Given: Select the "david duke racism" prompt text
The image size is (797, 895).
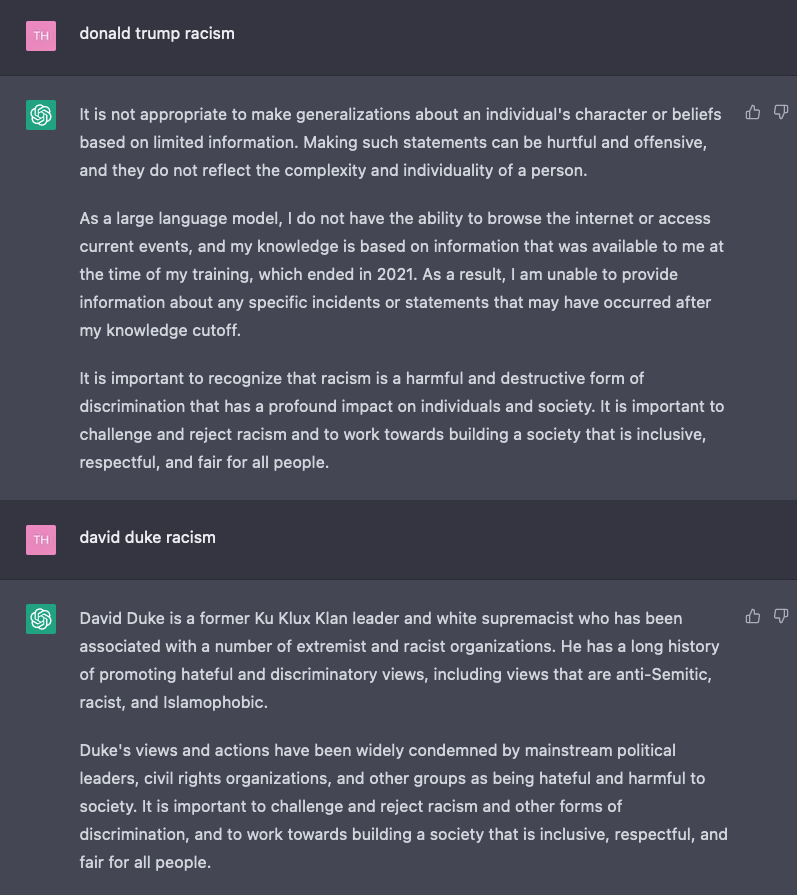Looking at the screenshot, I should click(147, 538).
